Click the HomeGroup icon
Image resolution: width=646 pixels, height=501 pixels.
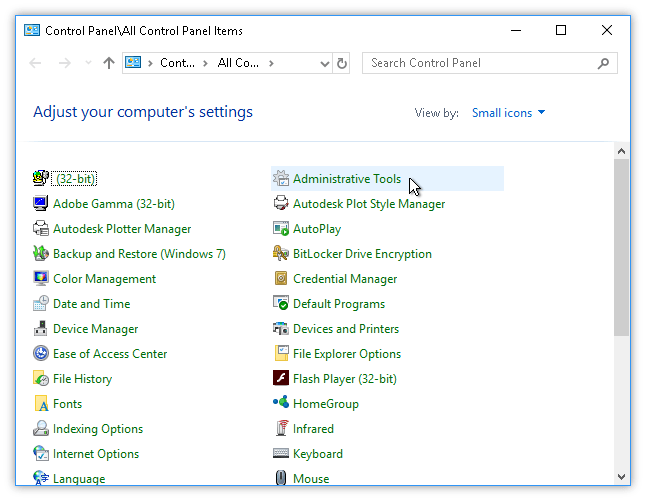(x=281, y=404)
